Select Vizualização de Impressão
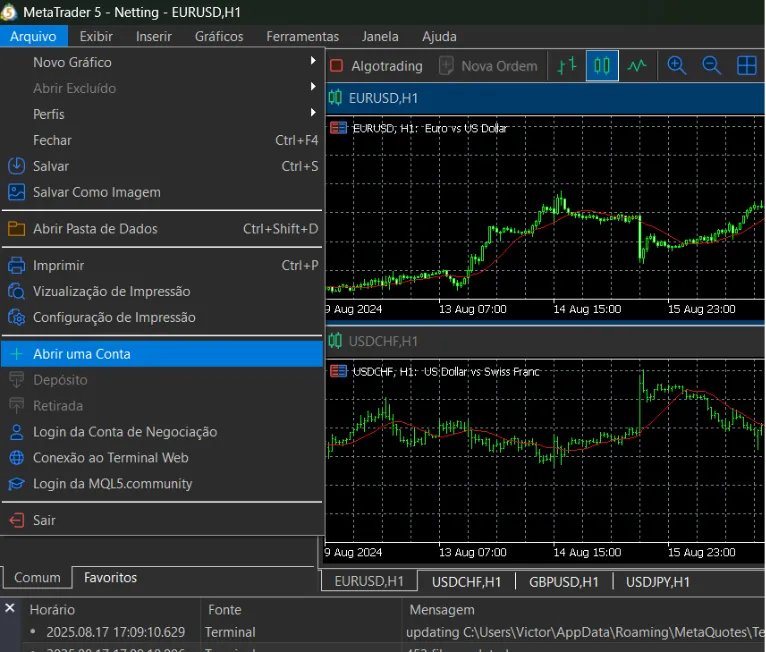766x652 pixels. point(162,291)
